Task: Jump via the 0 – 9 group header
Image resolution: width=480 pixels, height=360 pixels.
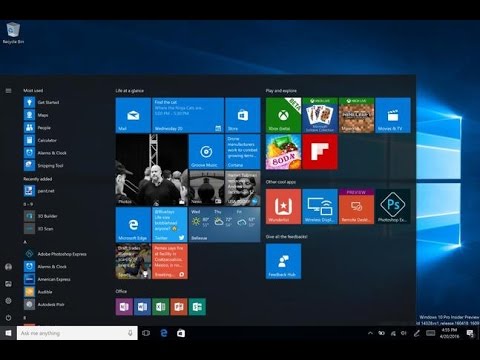Action: (x=28, y=204)
